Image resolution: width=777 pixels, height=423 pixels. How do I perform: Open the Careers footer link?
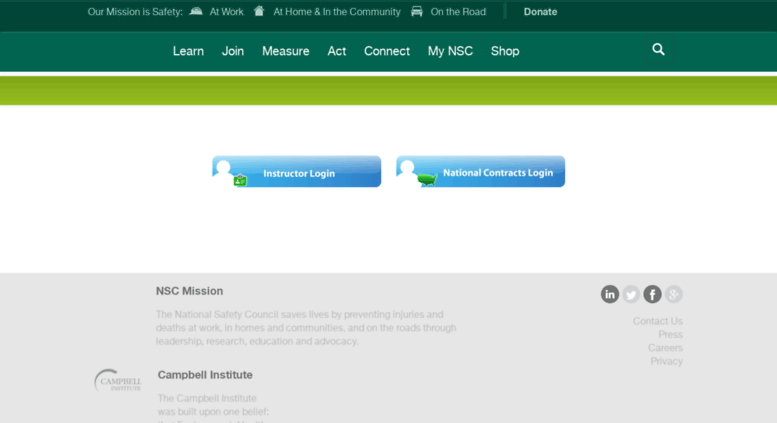666,348
